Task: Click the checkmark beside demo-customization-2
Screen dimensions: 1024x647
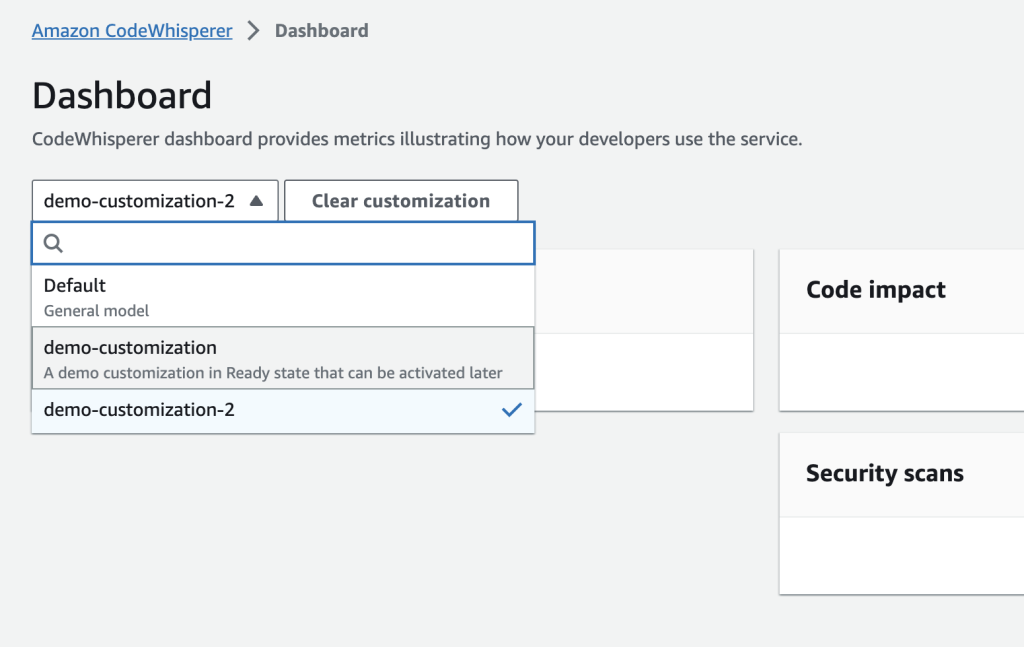Action: pos(511,409)
